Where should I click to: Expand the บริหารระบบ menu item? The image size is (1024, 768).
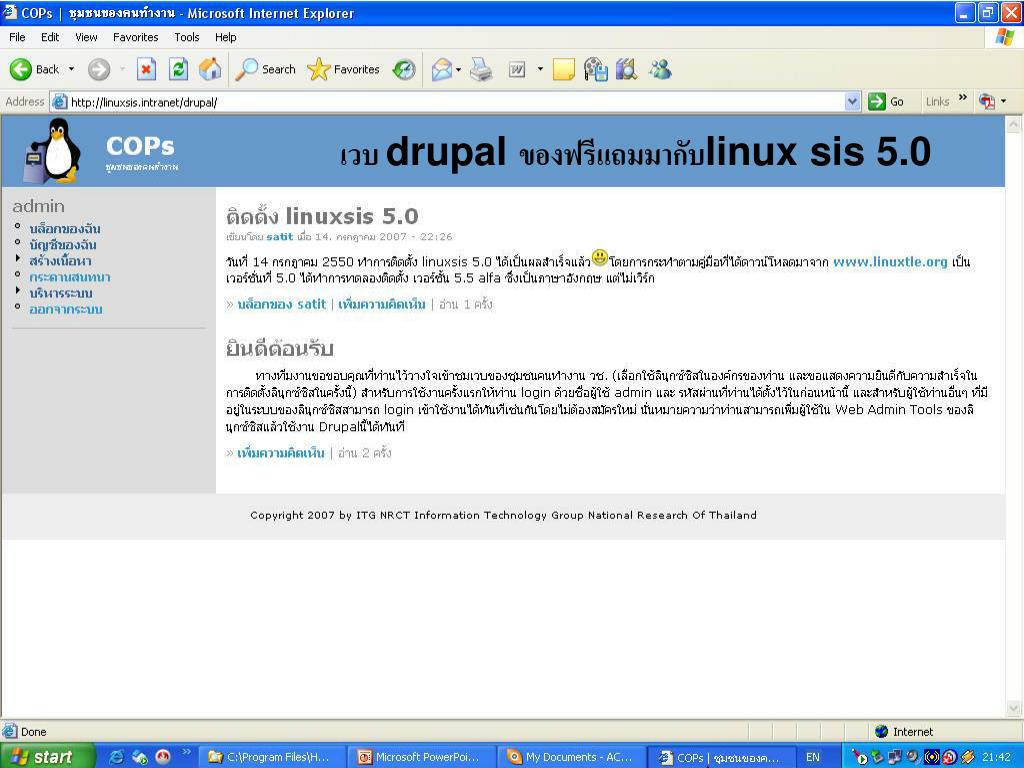61,293
